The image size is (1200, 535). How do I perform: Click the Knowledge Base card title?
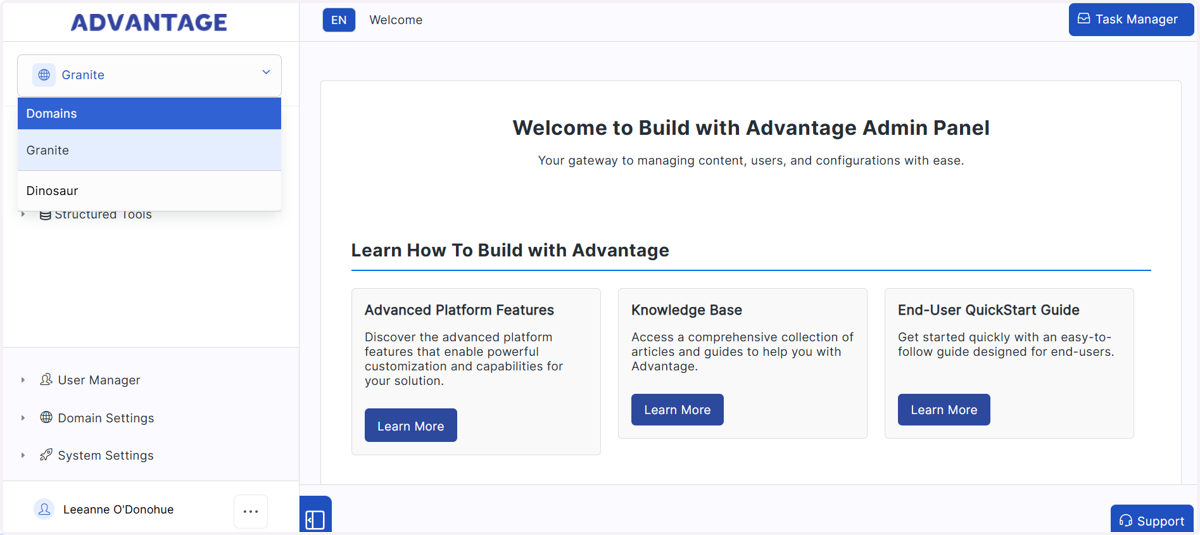687,310
